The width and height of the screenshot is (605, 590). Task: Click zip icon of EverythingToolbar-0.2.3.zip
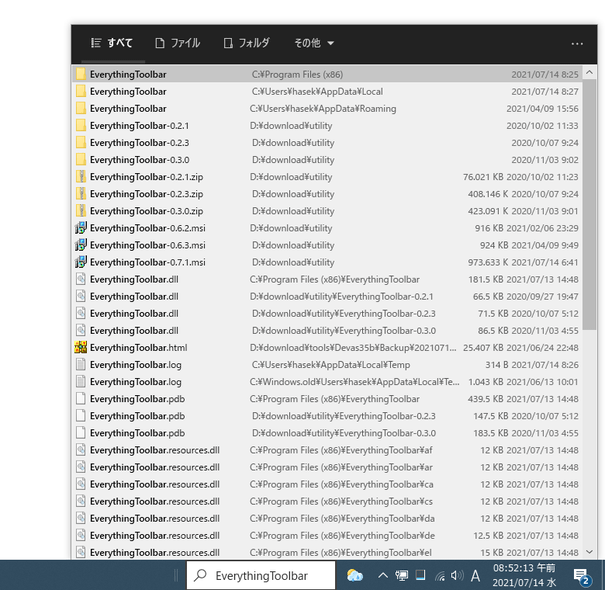click(81, 194)
